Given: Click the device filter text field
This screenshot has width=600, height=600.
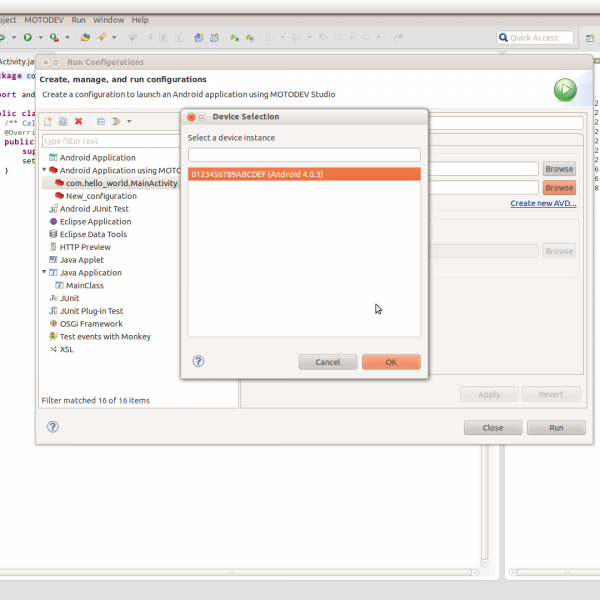Looking at the screenshot, I should point(304,155).
